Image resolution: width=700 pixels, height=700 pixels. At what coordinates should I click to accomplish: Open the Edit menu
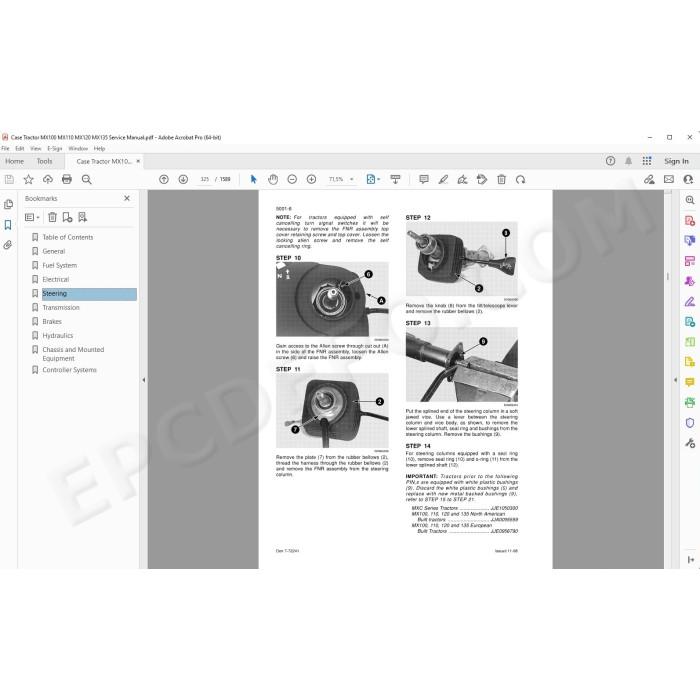click(x=20, y=149)
